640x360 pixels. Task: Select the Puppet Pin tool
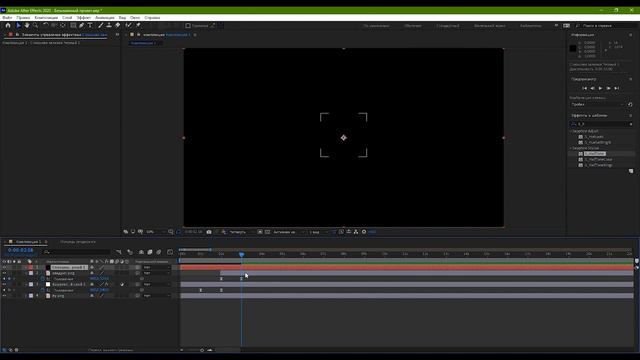(x=138, y=25)
